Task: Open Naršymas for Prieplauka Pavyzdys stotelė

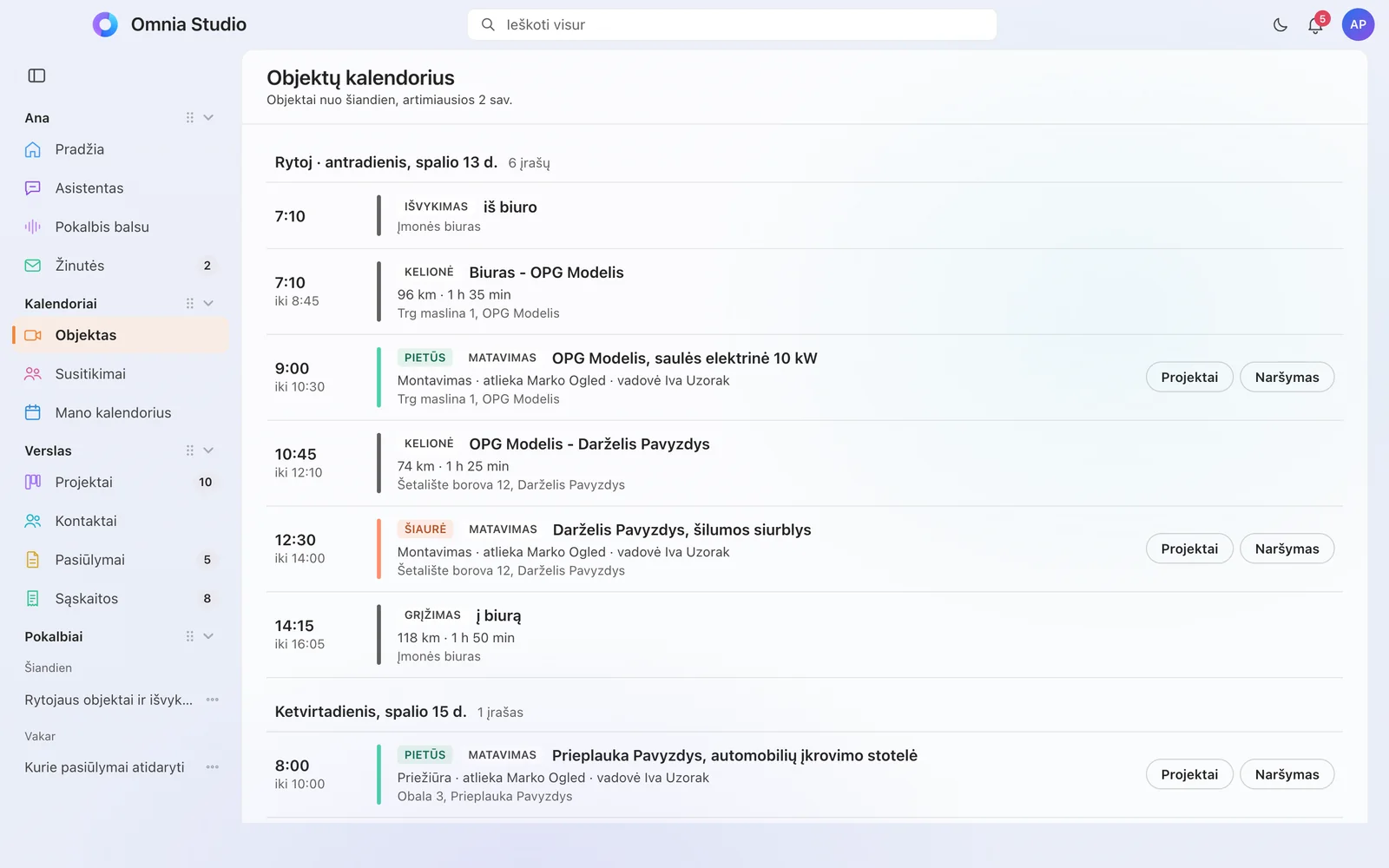Action: point(1287,774)
